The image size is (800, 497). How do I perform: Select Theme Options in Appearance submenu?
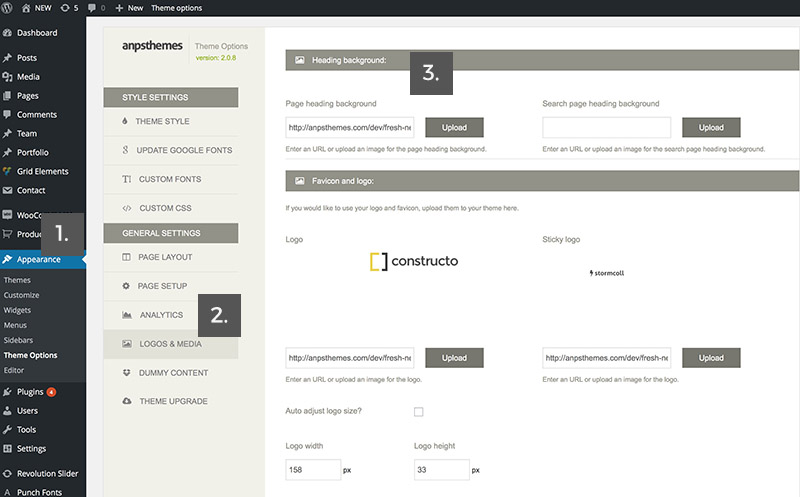(x=31, y=355)
